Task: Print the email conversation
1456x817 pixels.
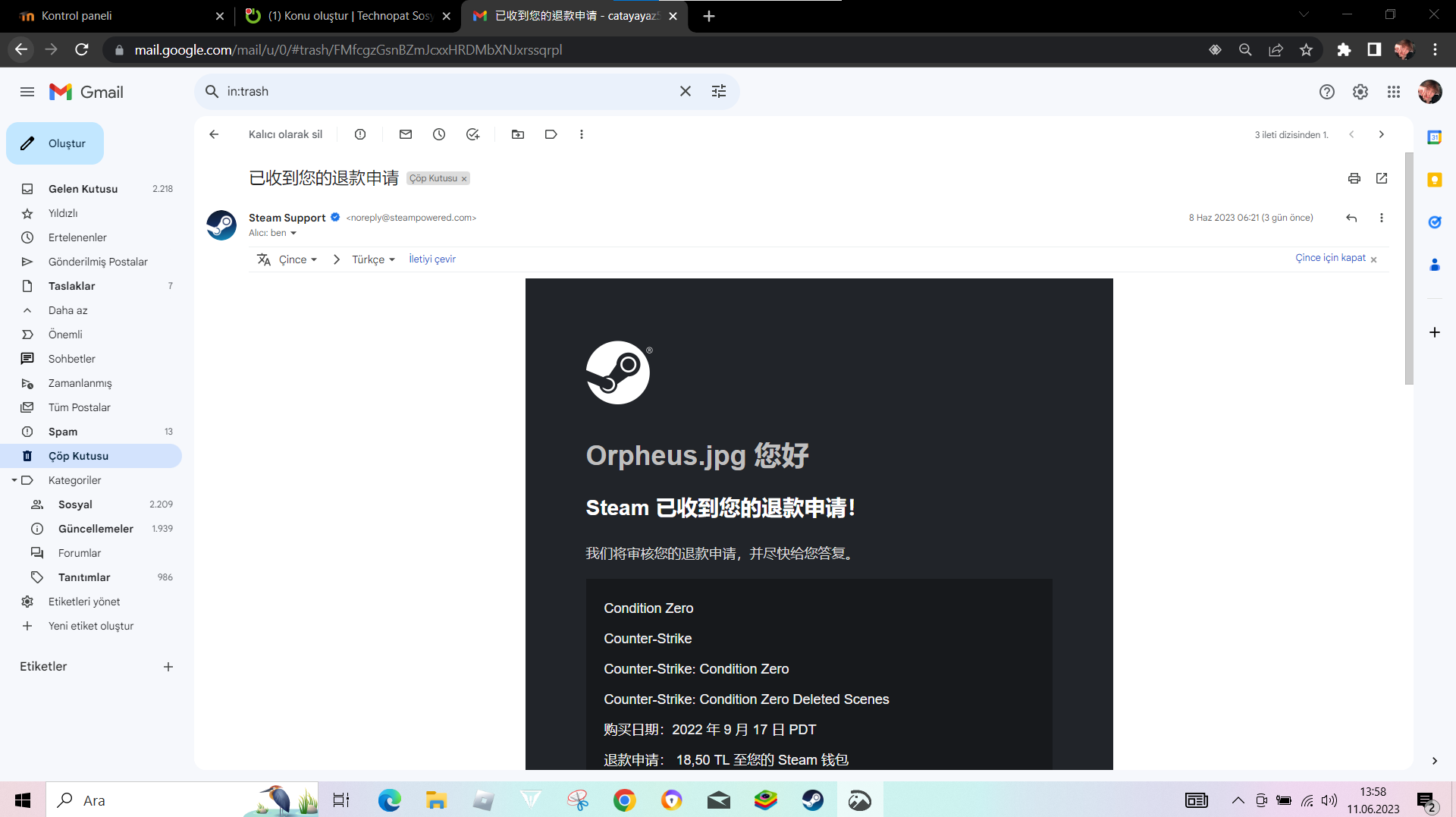Action: (1354, 178)
